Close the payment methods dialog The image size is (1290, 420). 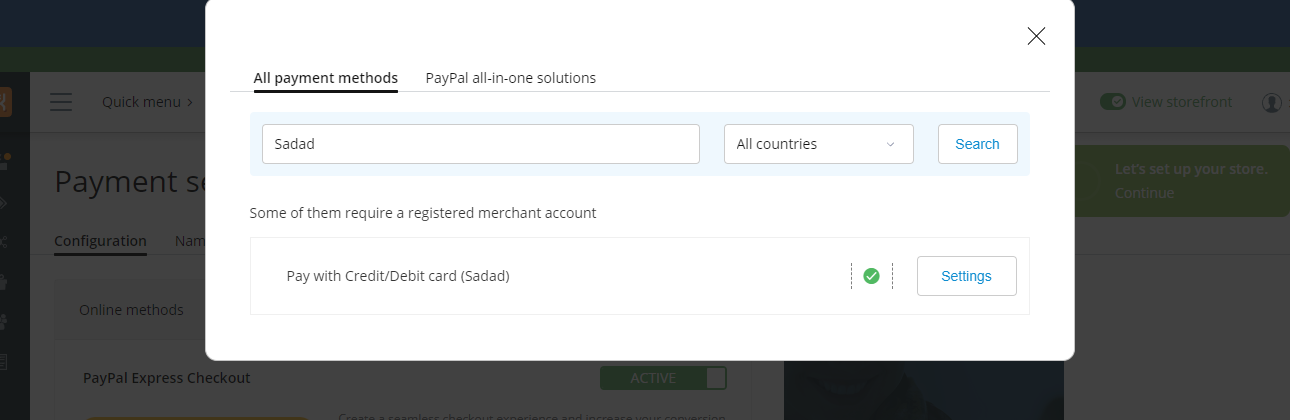[1036, 37]
